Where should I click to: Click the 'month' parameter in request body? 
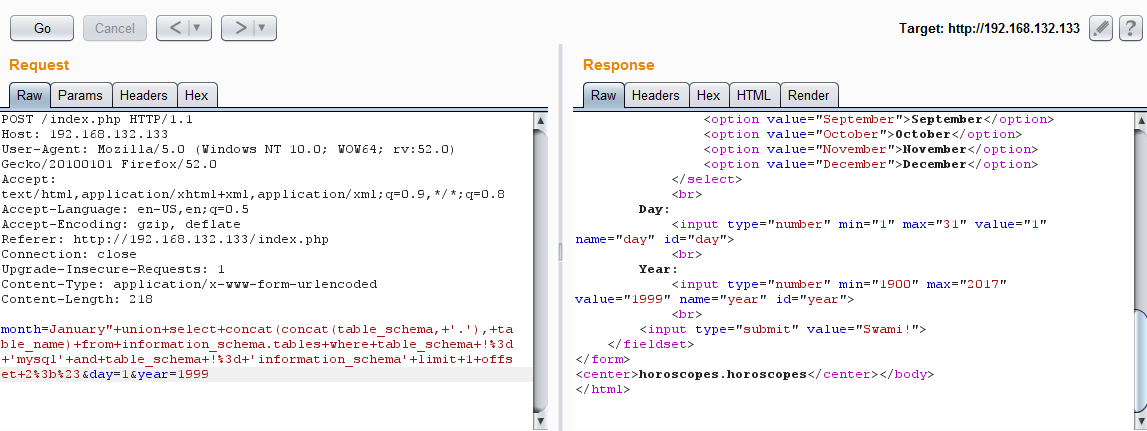21,329
